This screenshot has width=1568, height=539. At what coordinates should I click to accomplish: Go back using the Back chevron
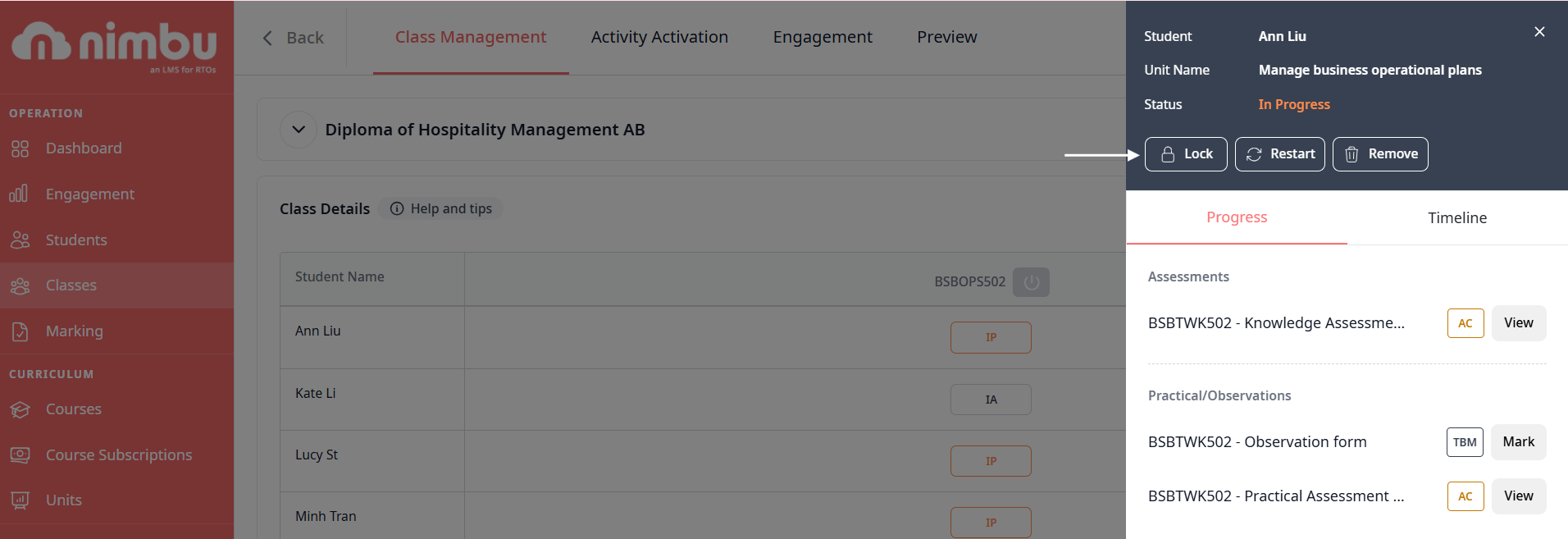coord(267,38)
